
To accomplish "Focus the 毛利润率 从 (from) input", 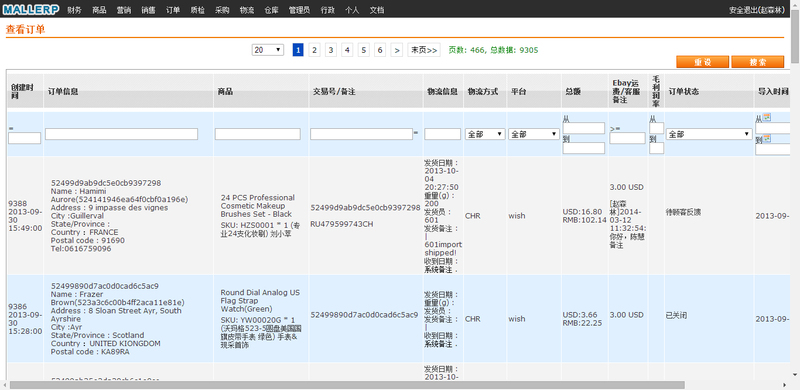I will (657, 128).
